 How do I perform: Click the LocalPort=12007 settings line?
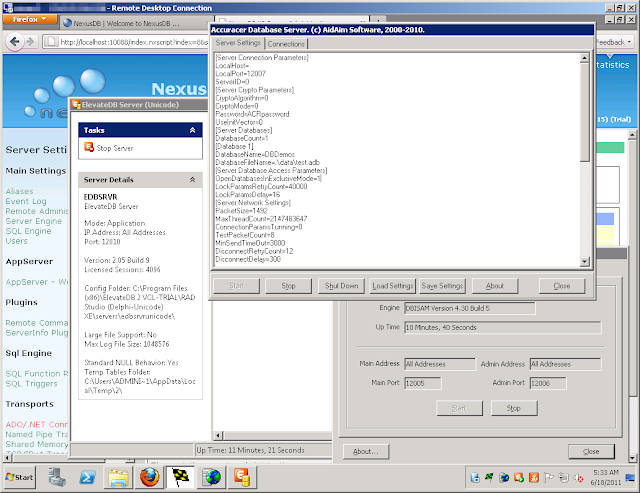[240, 73]
